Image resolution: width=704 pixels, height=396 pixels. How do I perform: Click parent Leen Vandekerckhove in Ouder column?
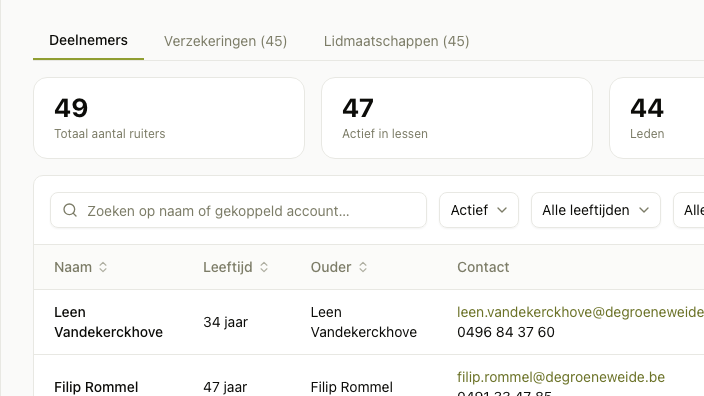click(364, 322)
